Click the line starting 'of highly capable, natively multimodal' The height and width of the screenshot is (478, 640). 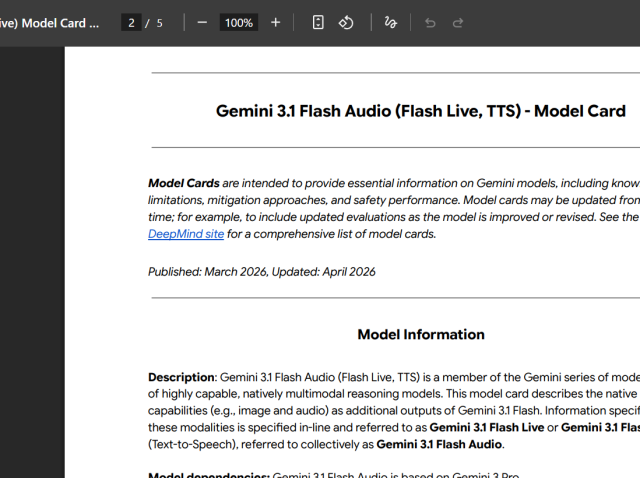click(394, 394)
